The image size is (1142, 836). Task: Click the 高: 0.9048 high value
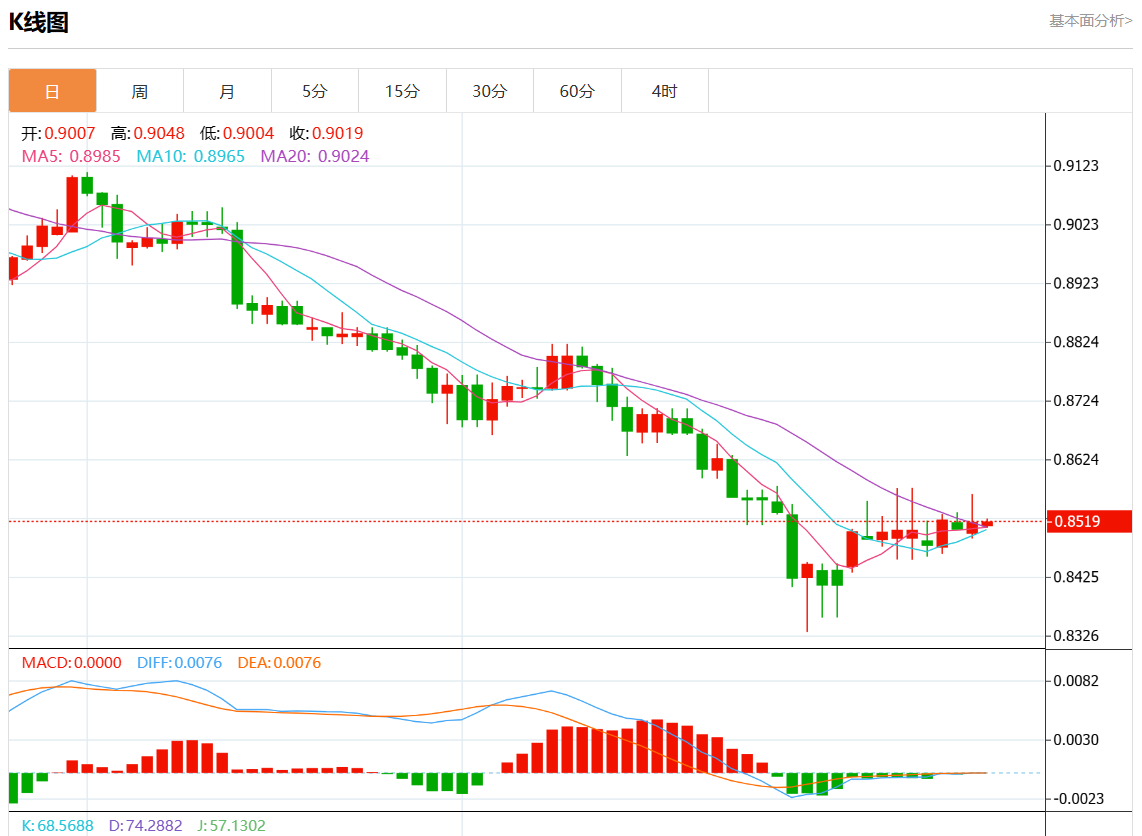[148, 133]
